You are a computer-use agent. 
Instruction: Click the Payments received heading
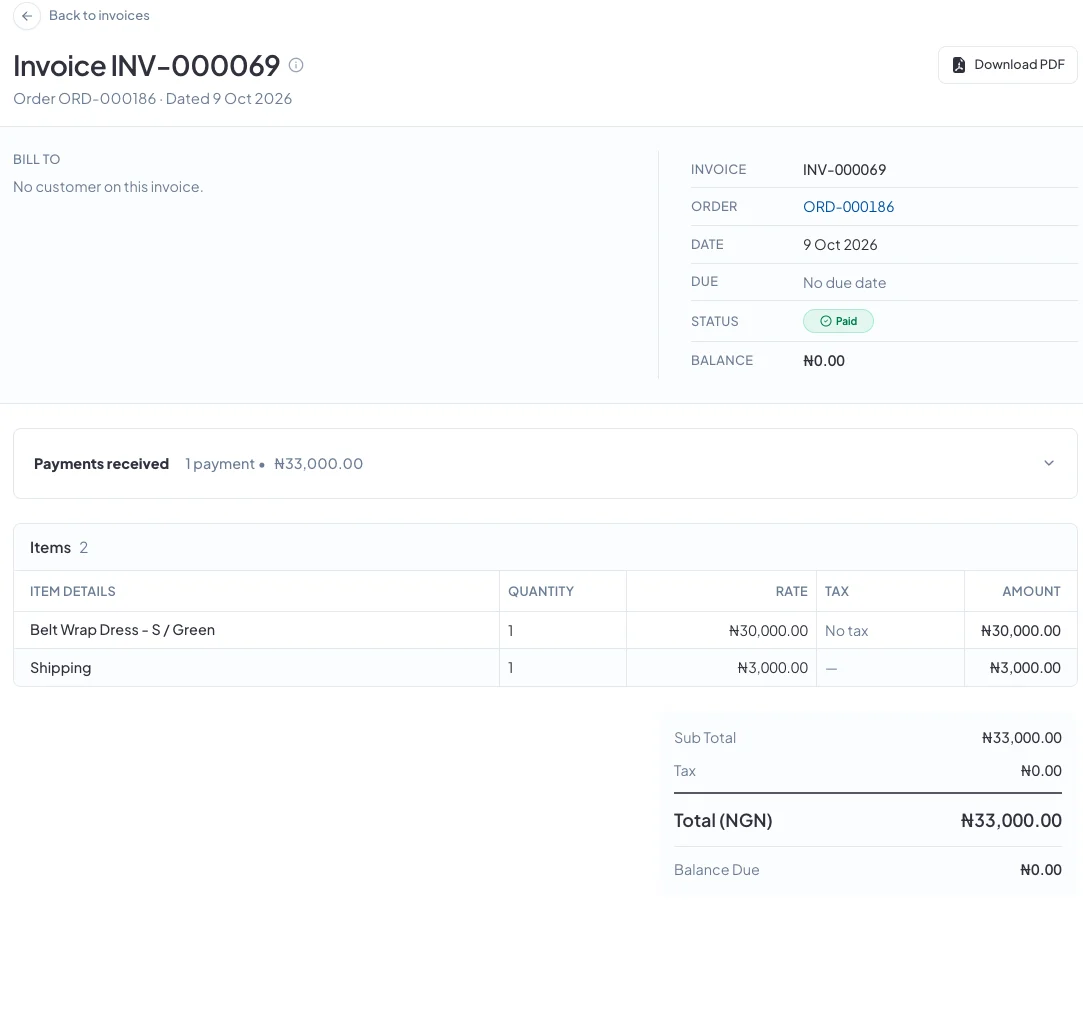[102, 464]
